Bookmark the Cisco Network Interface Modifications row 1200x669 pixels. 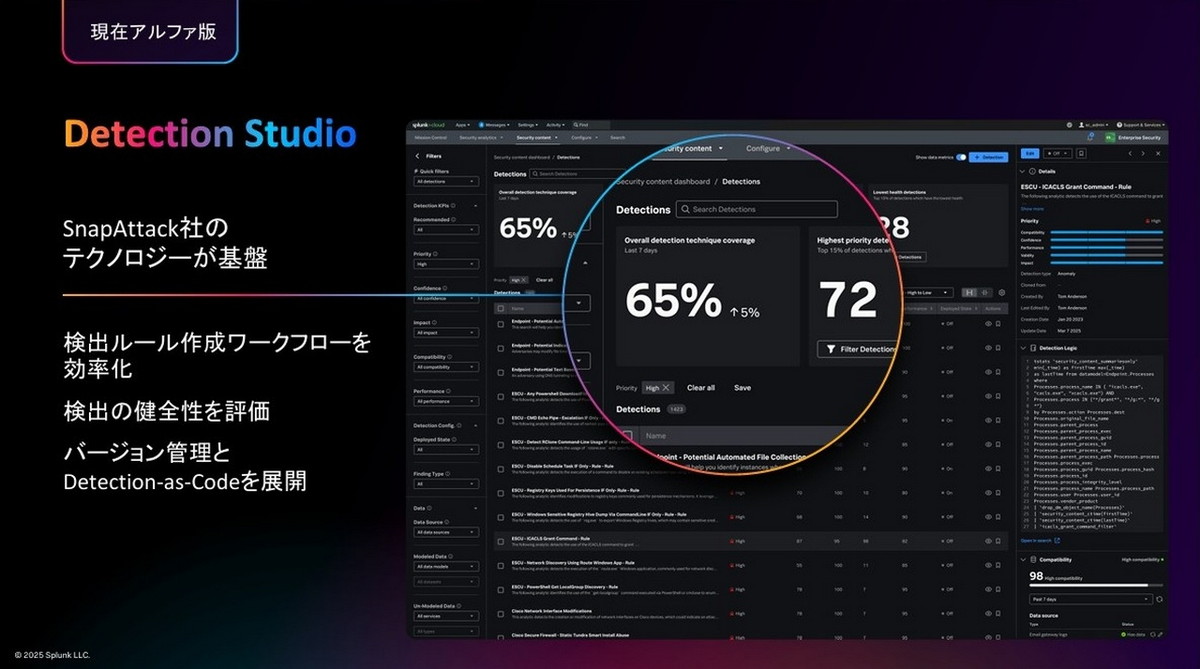click(998, 613)
